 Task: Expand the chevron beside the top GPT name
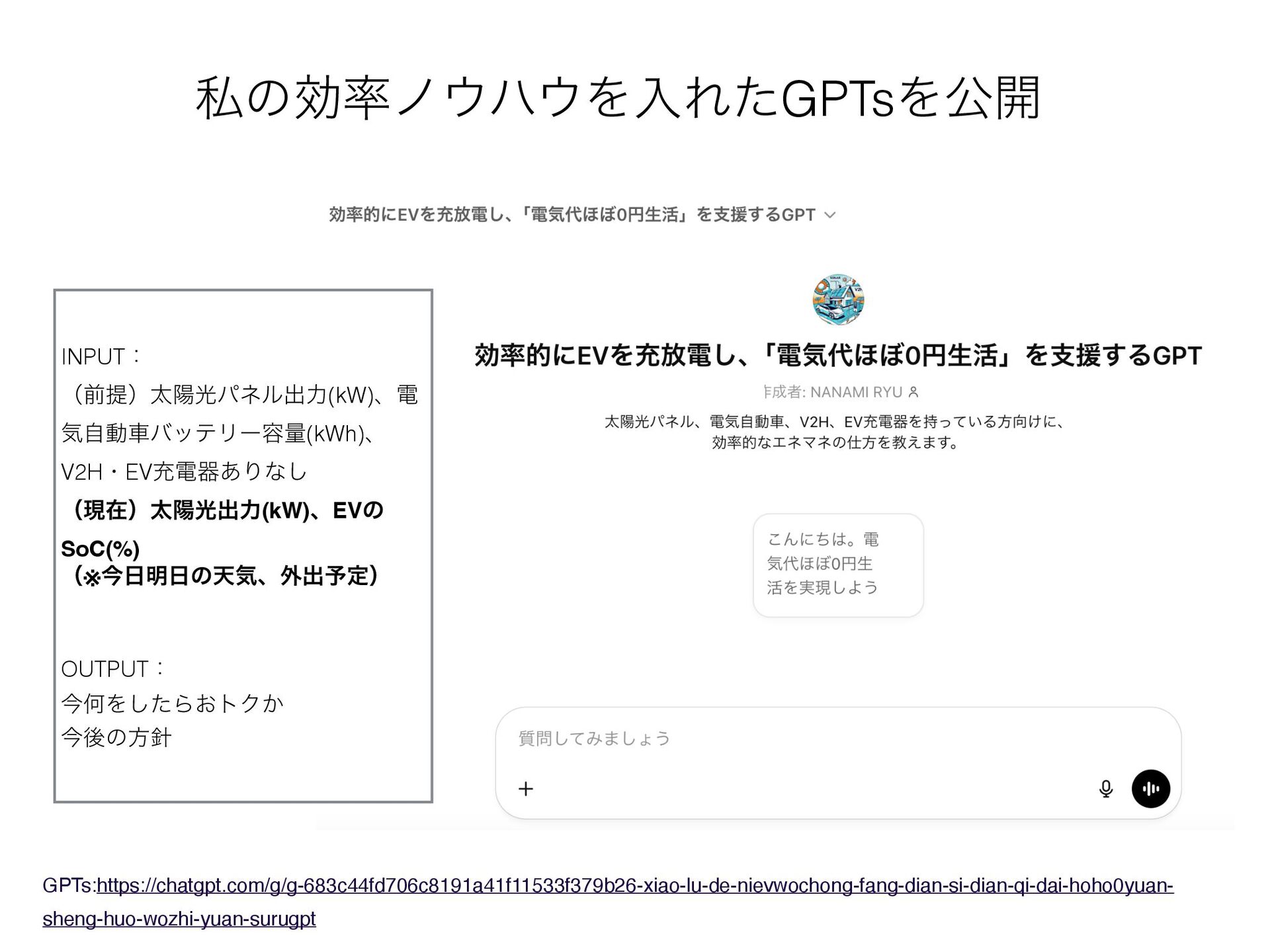pyautogui.click(x=831, y=216)
